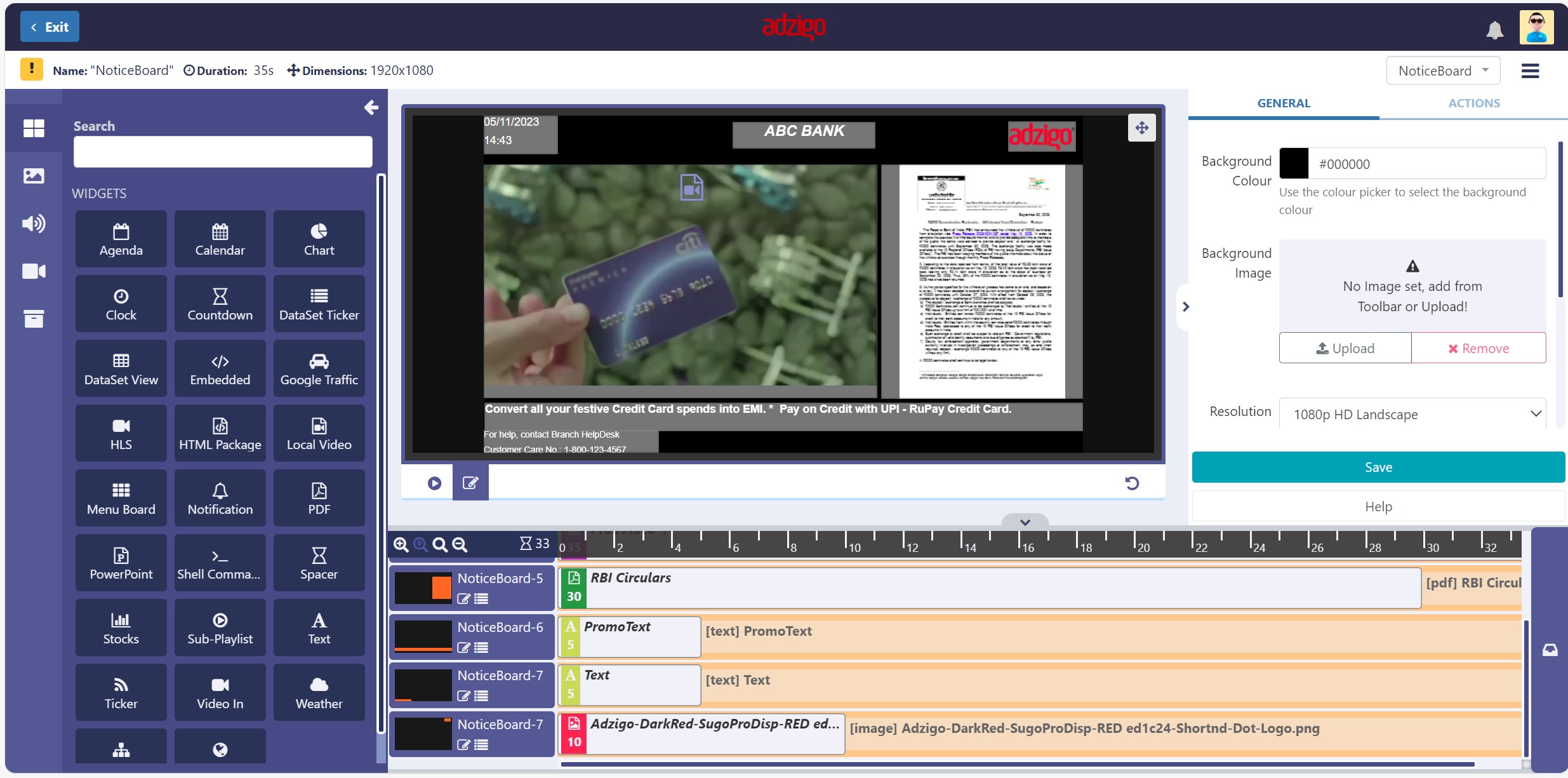Add the Calendar widget
This screenshot has height=778, width=1568.
220,239
